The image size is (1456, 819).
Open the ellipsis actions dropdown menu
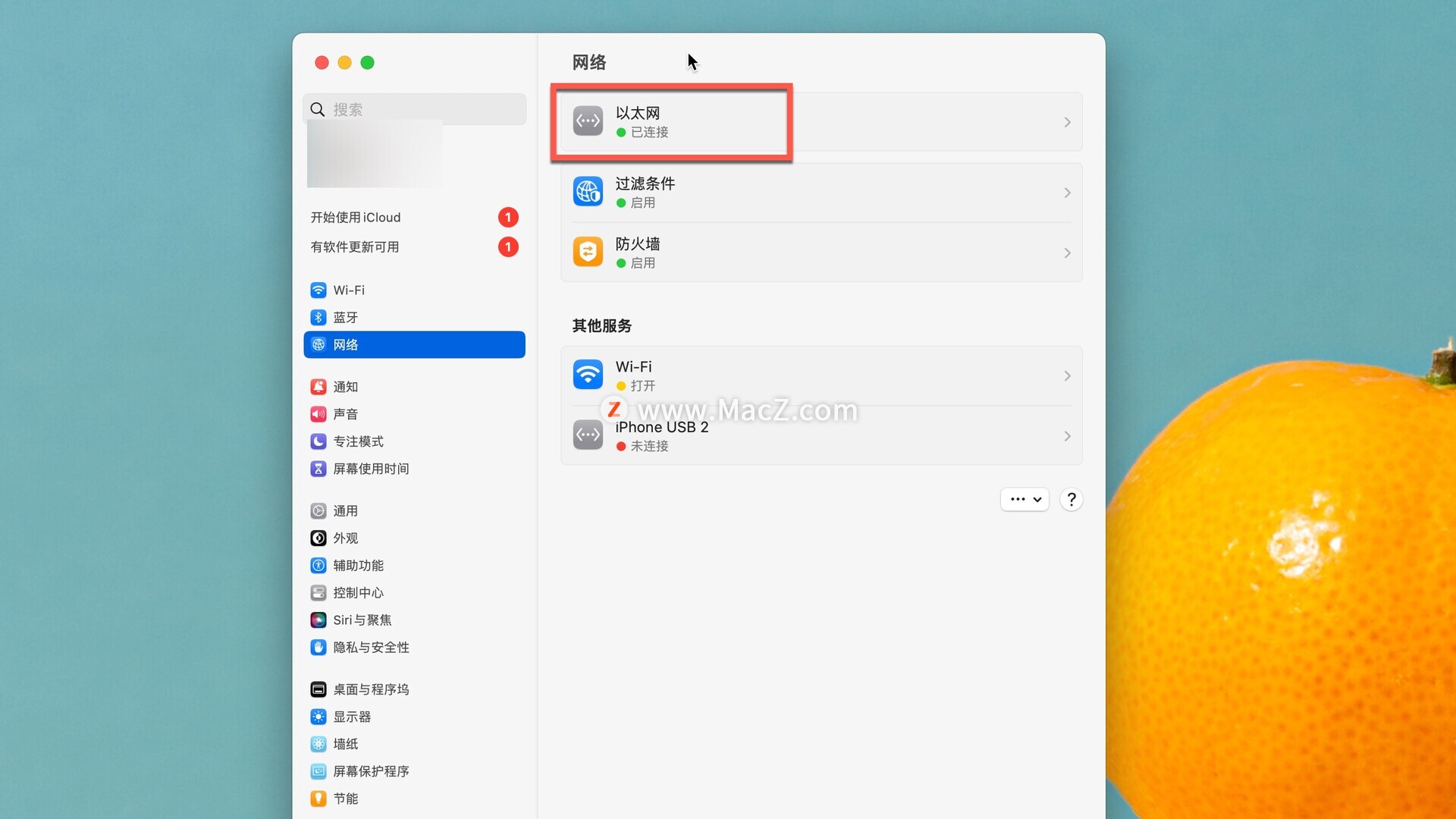(x=1025, y=500)
